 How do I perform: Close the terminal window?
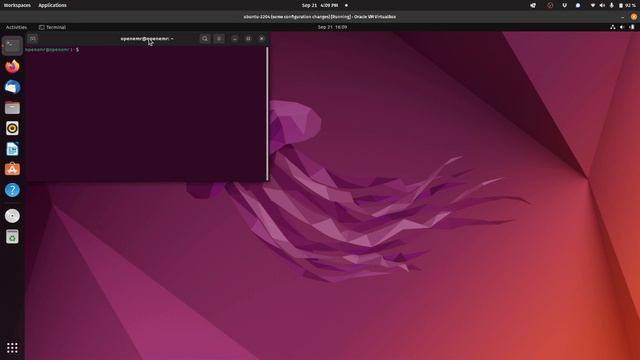click(262, 38)
